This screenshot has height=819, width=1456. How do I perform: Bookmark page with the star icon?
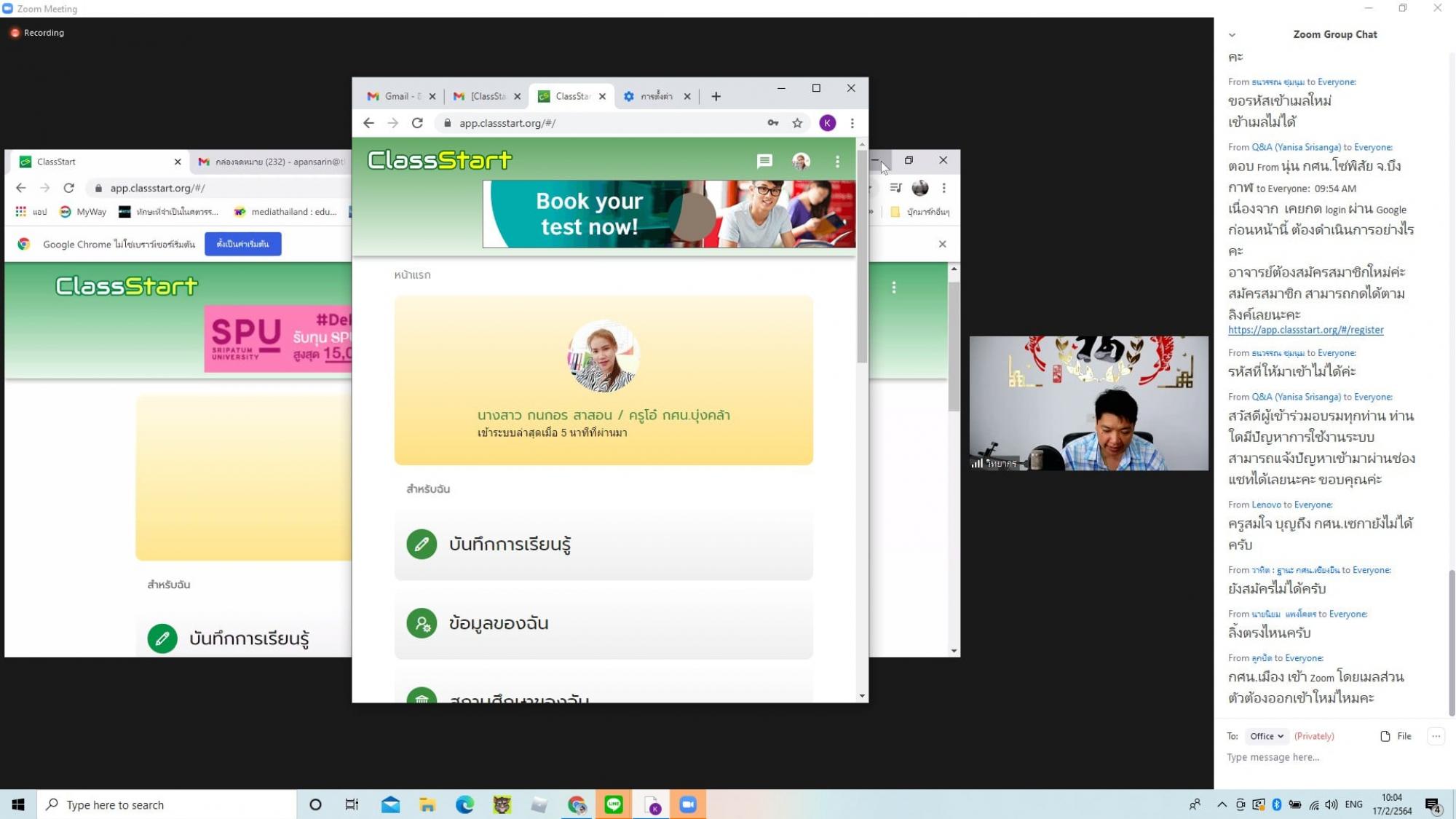click(x=797, y=123)
